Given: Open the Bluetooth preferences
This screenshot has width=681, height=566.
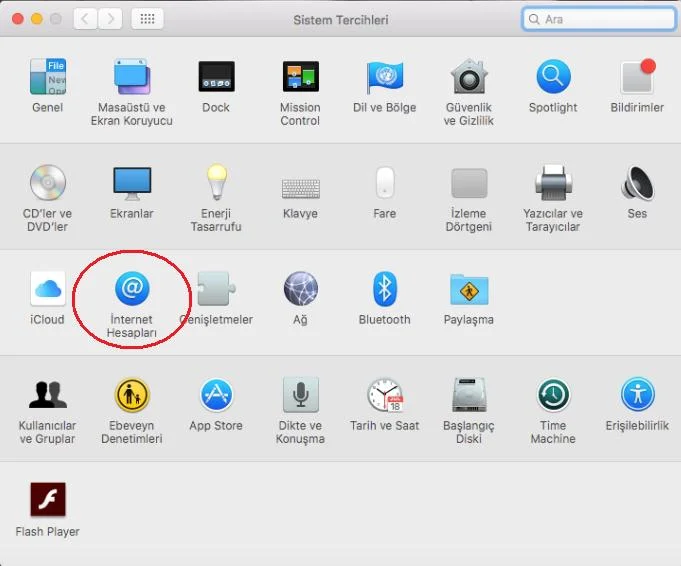Looking at the screenshot, I should (x=385, y=289).
